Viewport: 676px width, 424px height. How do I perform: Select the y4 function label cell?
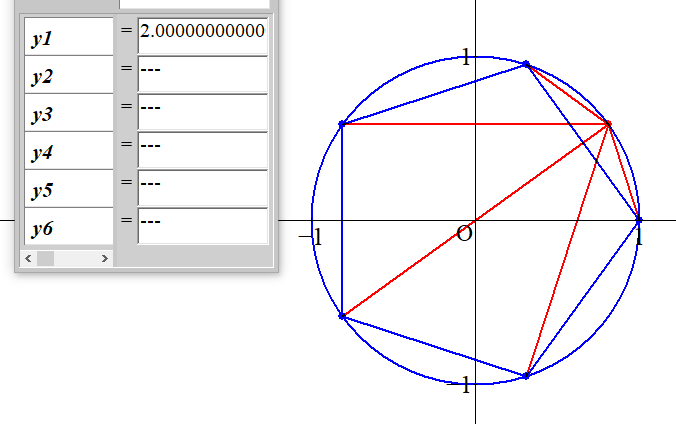click(x=68, y=151)
